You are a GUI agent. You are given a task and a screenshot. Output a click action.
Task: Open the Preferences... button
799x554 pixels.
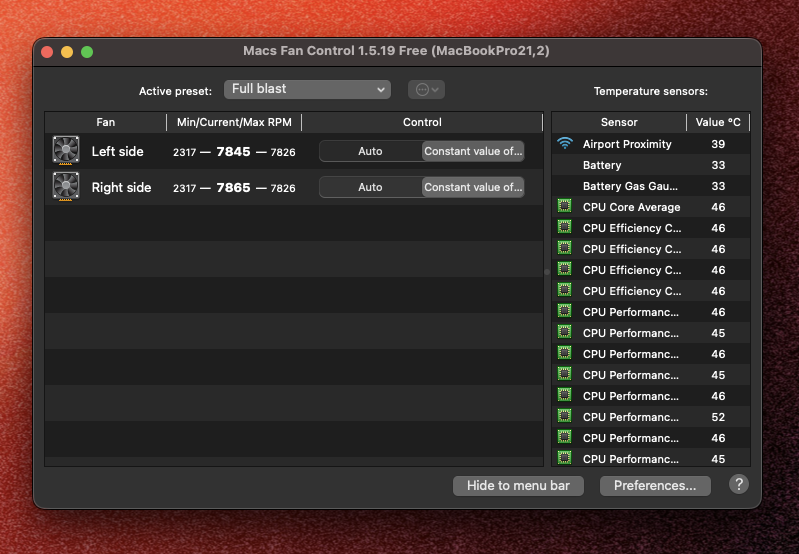point(655,485)
